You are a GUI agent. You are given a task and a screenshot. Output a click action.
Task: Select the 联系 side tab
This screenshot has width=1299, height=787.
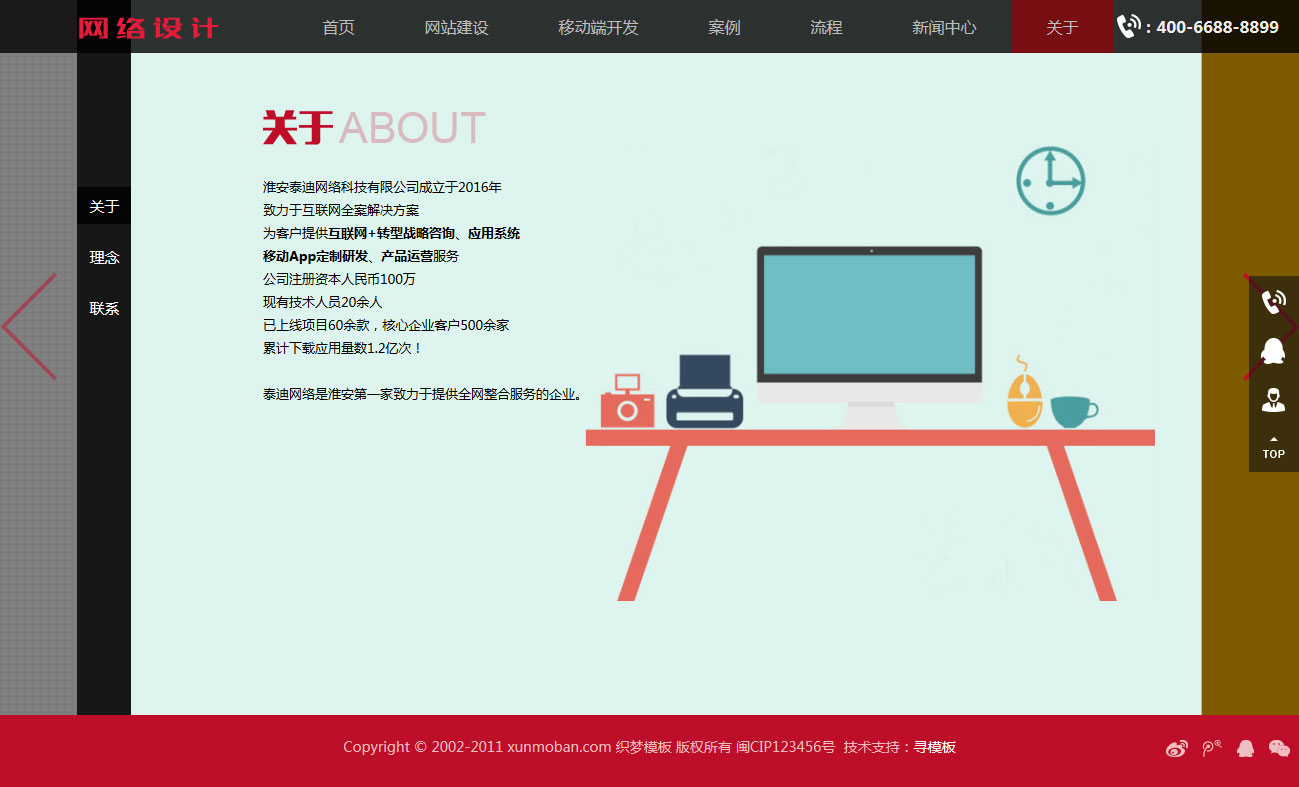[x=104, y=308]
